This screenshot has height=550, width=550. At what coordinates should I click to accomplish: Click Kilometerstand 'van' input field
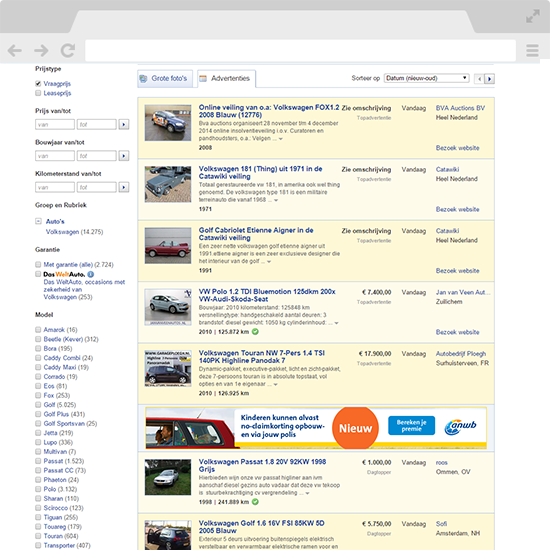tap(55, 187)
